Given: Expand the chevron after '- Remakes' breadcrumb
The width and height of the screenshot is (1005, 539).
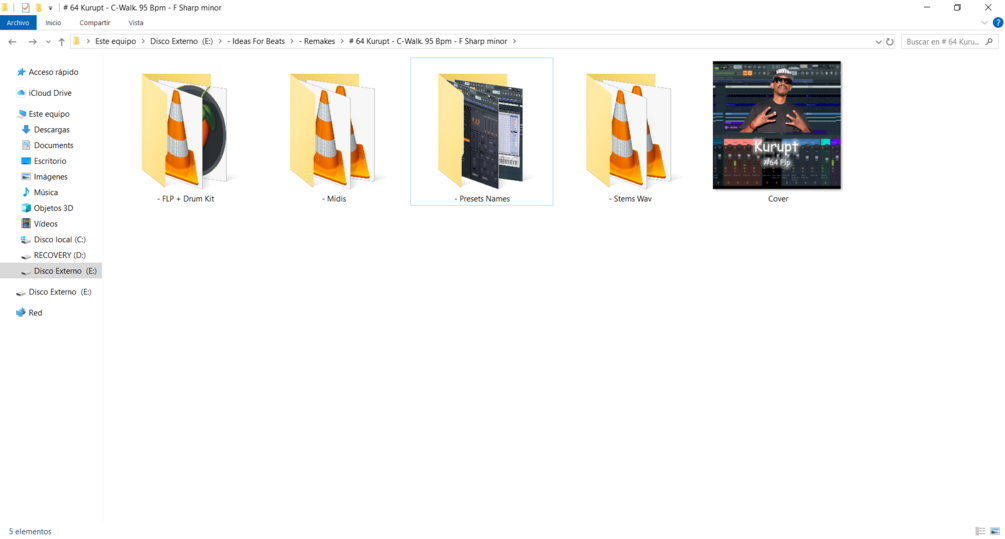Looking at the screenshot, I should [342, 41].
